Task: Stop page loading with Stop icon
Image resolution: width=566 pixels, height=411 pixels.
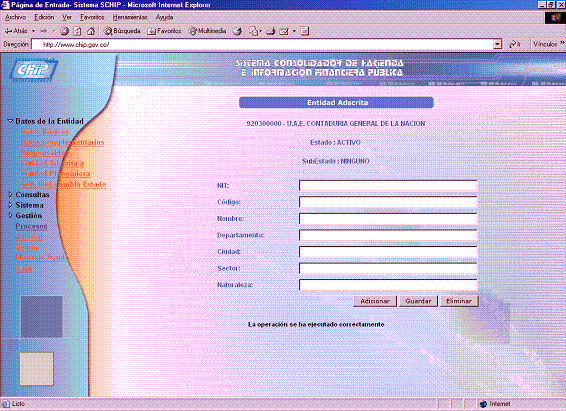Action: [x=65, y=31]
